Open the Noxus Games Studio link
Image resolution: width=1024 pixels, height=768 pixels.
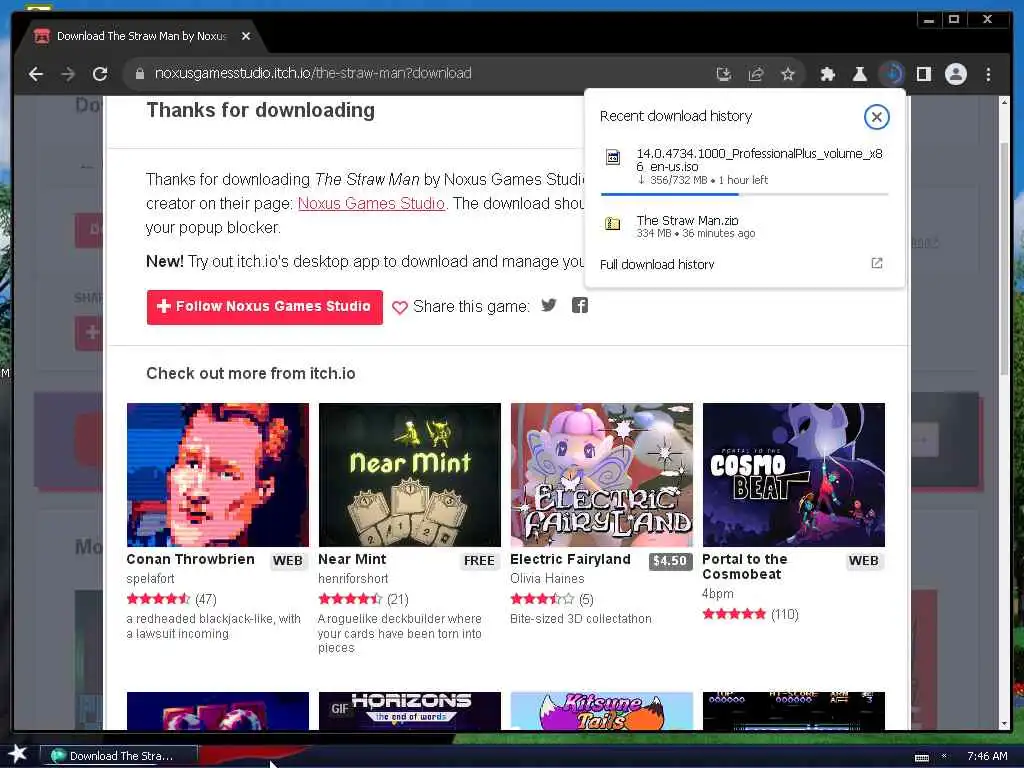coord(371,204)
